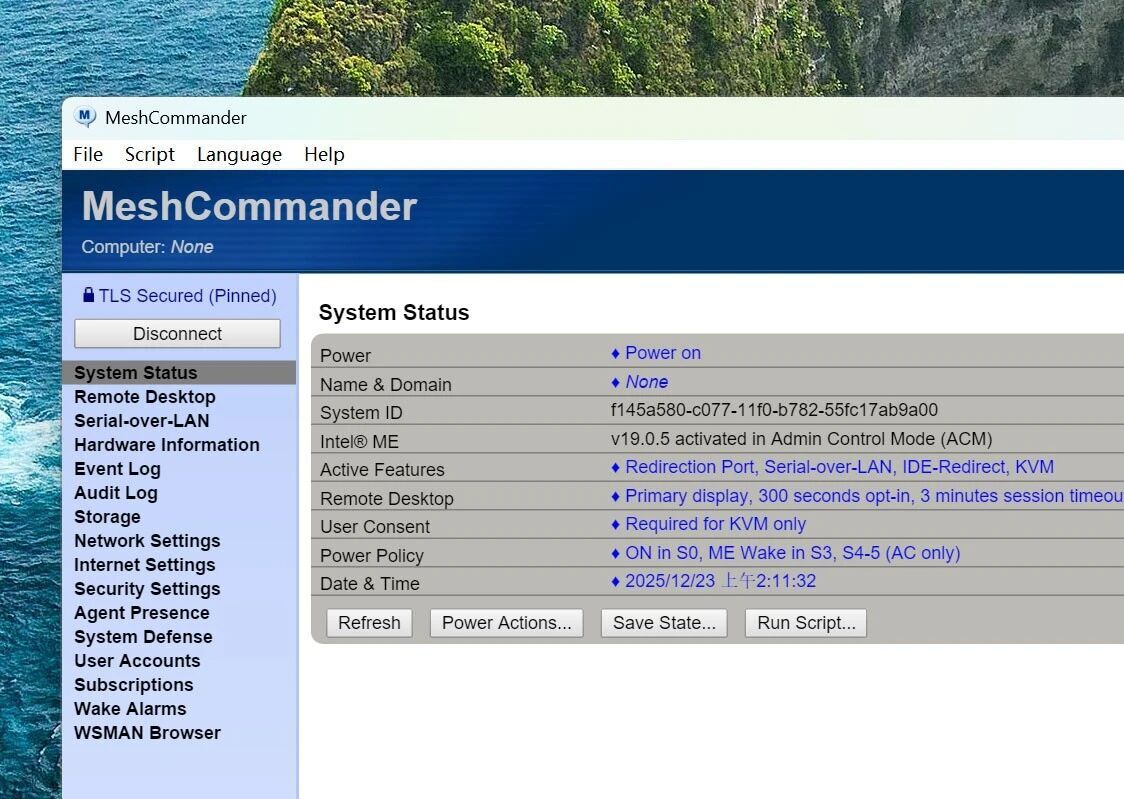Open Internet Settings page
1124x799 pixels.
(145, 565)
